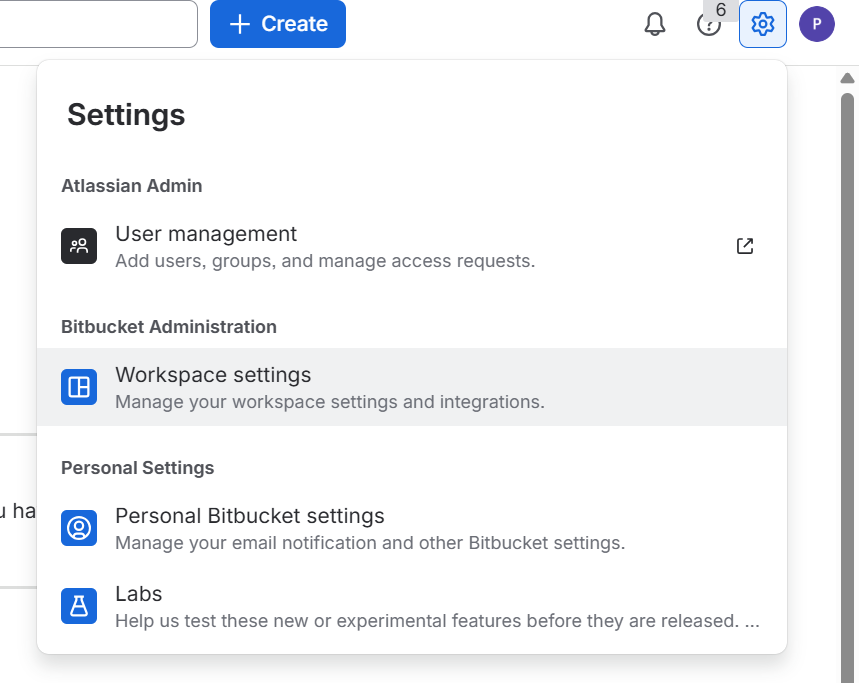Click the blue Create button
Screen dimensions: 859x683
coord(278,24)
